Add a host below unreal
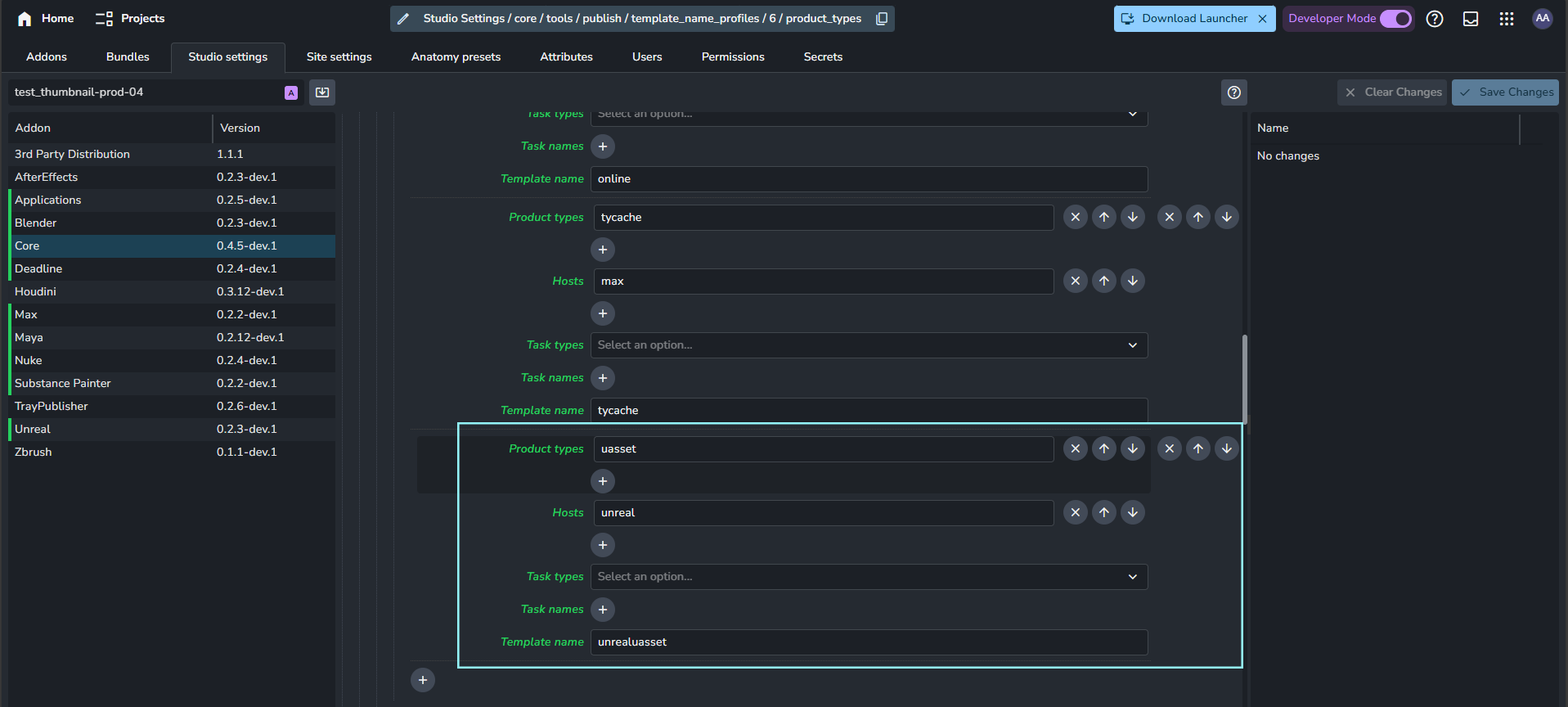Viewport: 1568px width, 707px height. tap(603, 545)
